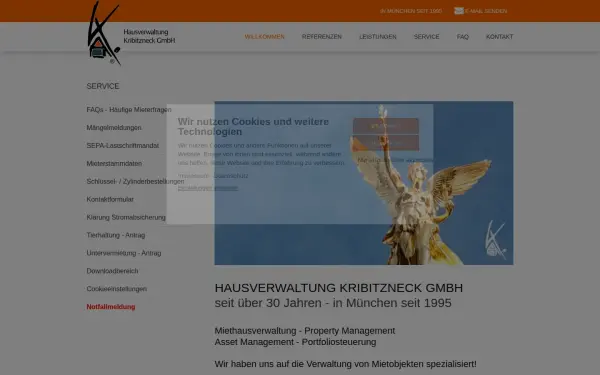Open the Mieterstammdaten sidebar link
Screen dimensions: 600x375
(114, 164)
